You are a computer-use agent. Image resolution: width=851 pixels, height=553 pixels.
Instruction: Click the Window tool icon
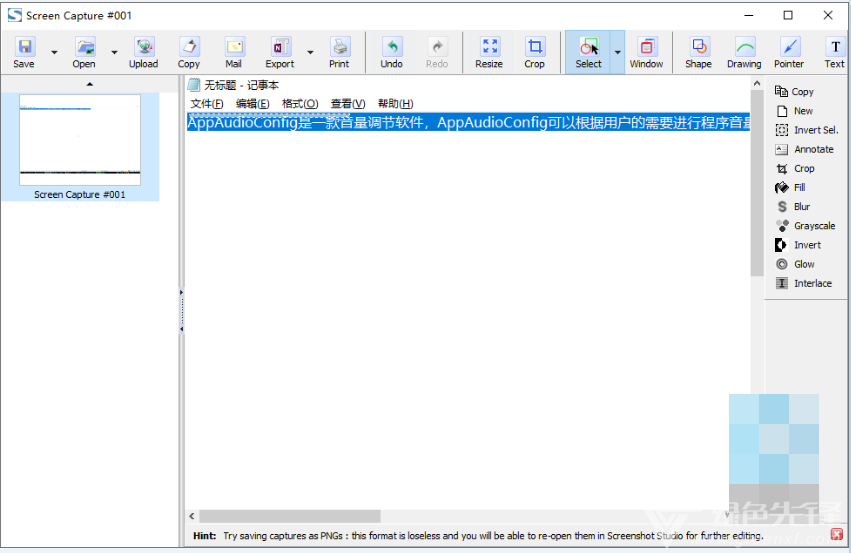(646, 52)
